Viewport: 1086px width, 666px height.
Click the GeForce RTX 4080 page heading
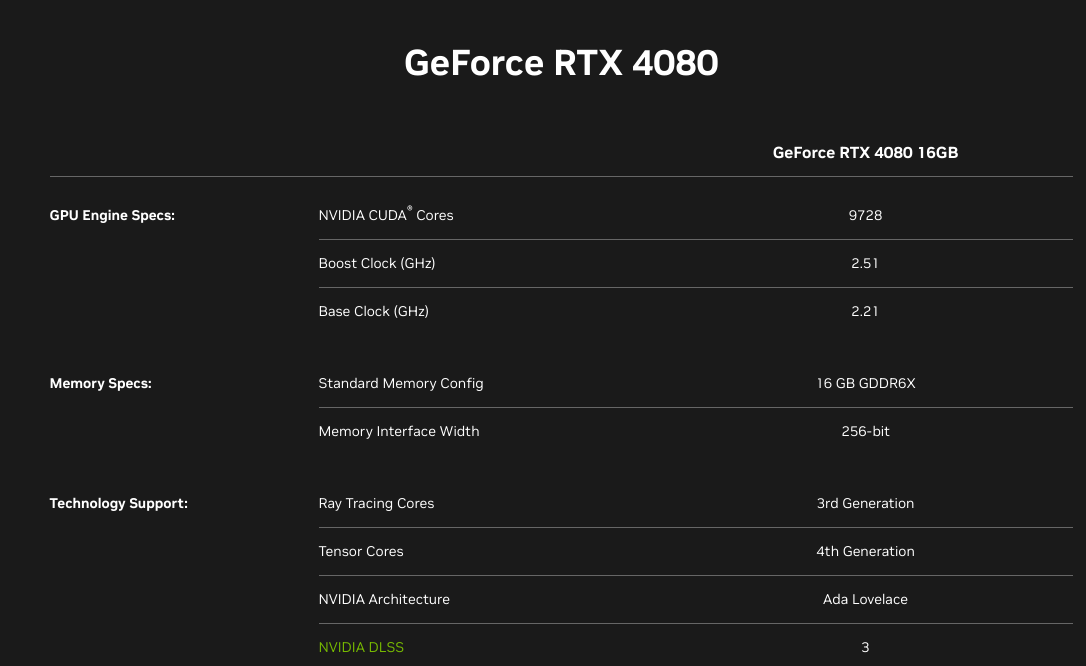[561, 63]
